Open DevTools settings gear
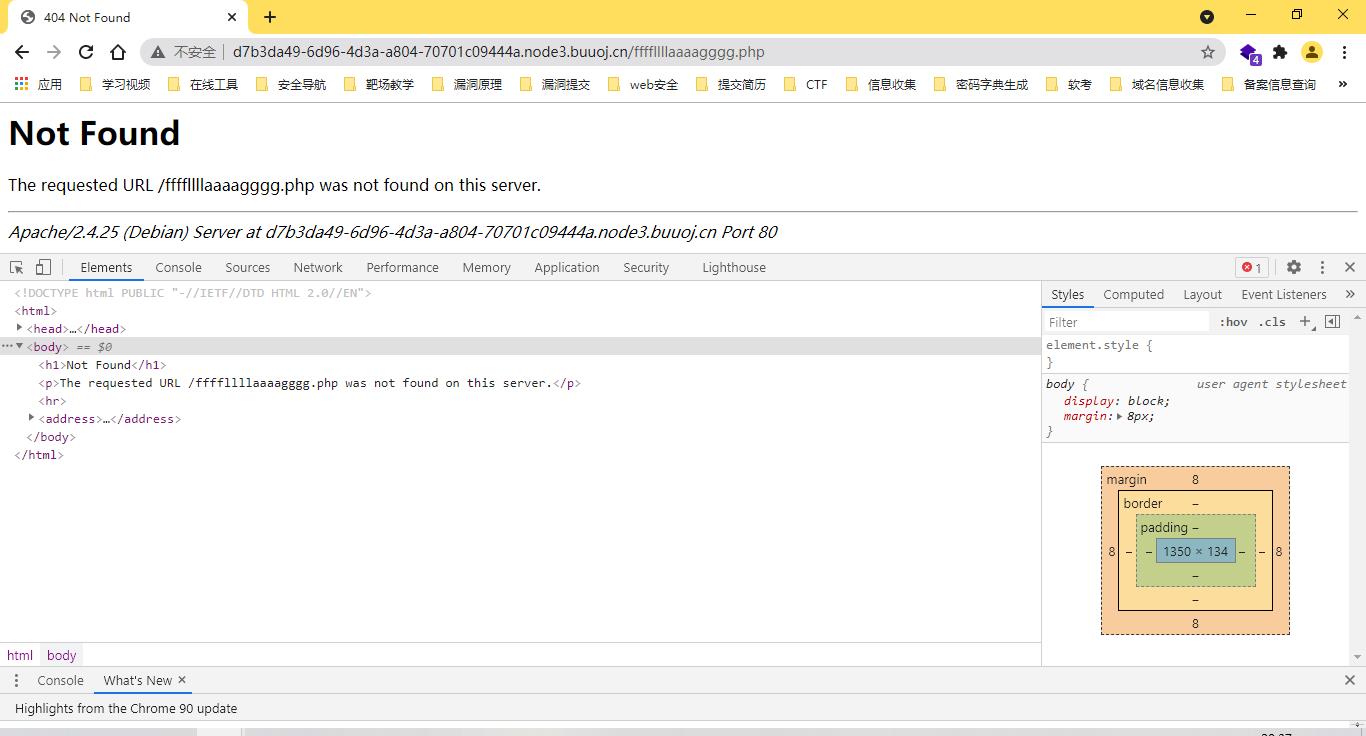 1294,267
